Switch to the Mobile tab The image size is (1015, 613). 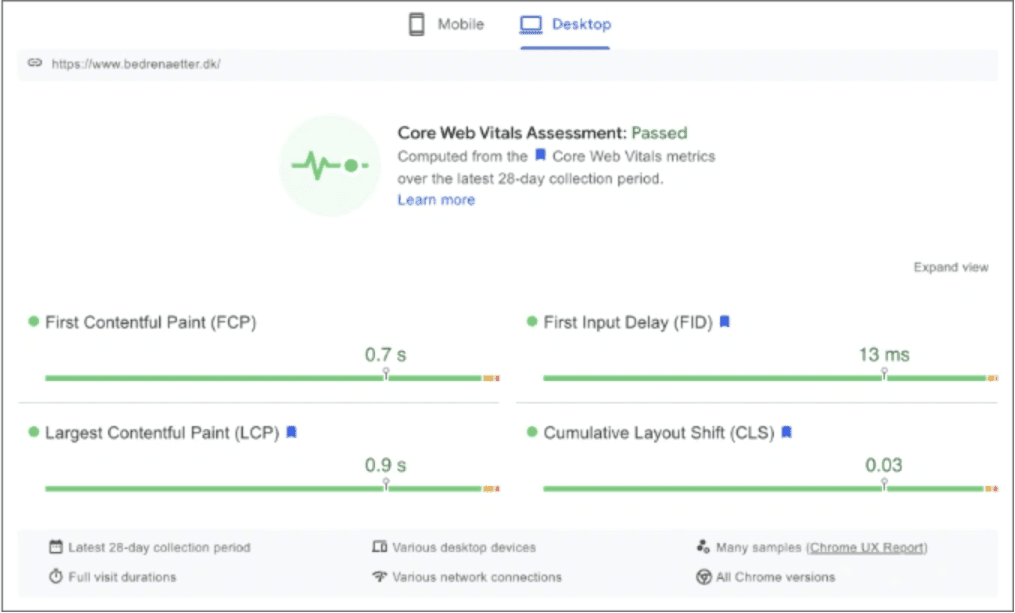(446, 25)
